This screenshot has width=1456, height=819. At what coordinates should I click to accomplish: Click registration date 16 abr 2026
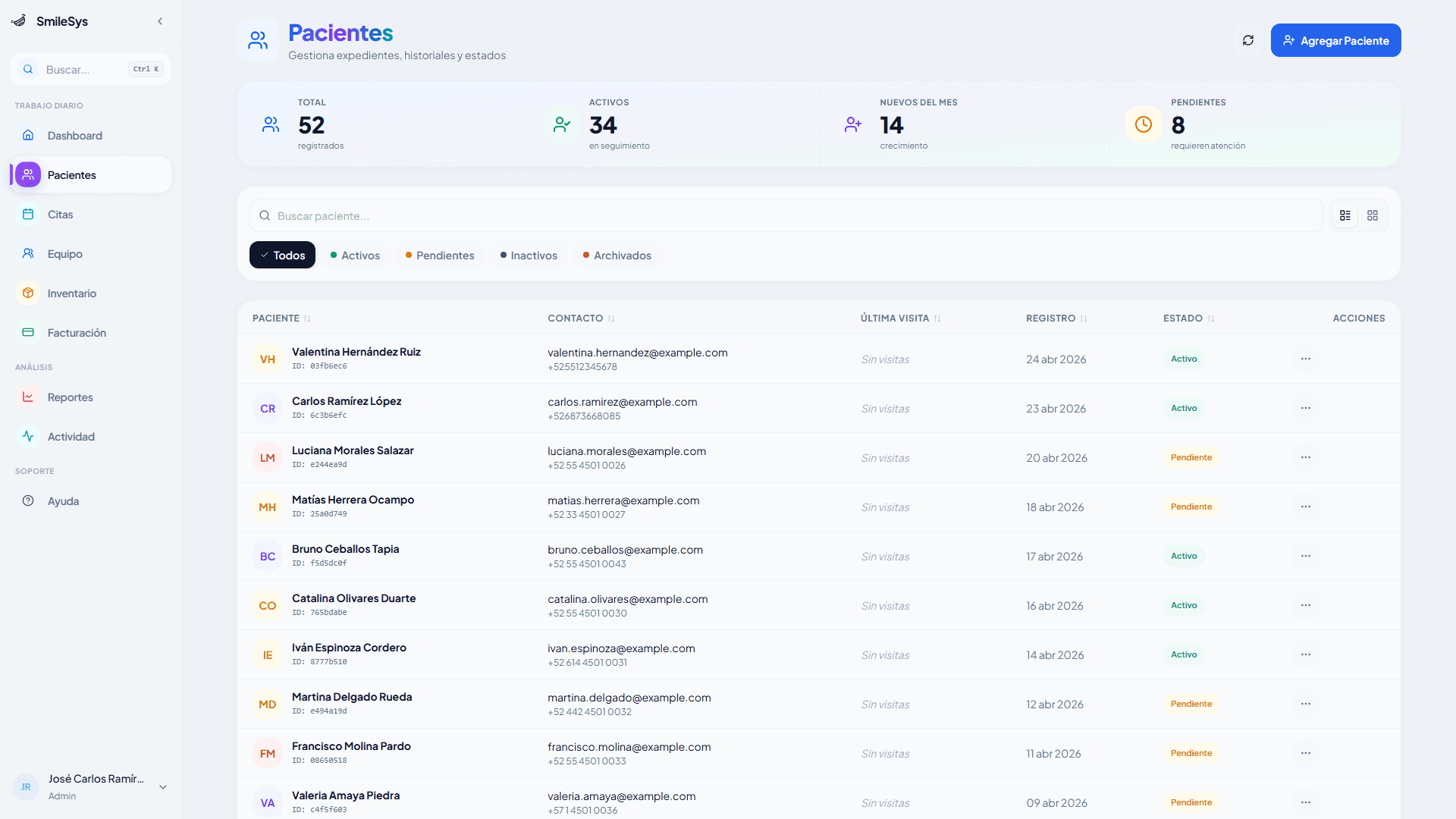(1054, 605)
